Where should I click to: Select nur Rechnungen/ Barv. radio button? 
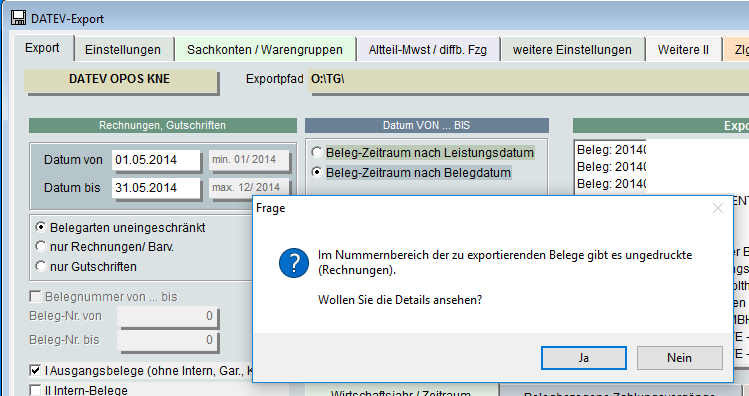coord(41,246)
